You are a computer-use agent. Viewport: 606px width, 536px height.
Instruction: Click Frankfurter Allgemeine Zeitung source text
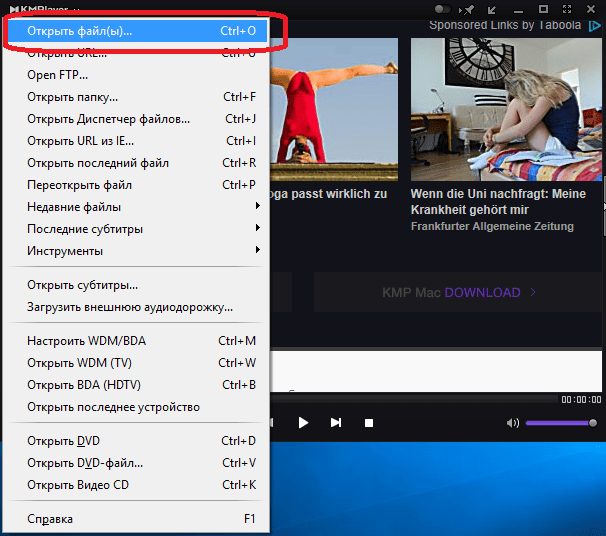(x=492, y=226)
